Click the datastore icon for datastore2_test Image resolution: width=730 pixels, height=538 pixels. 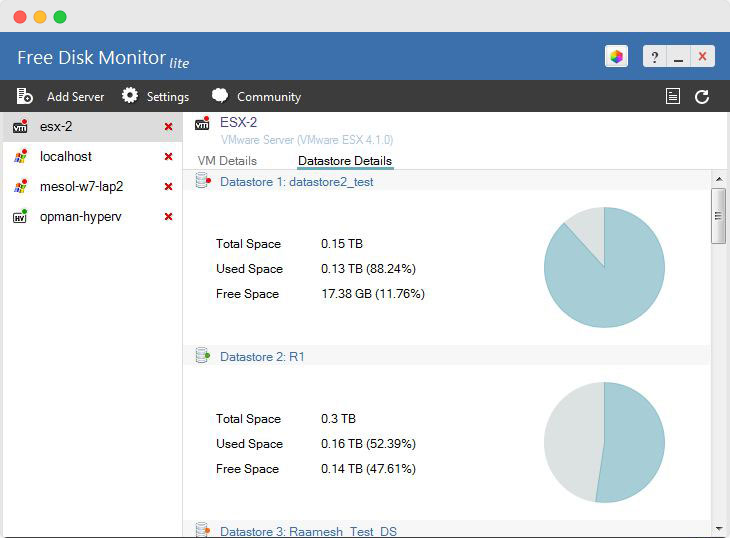[203, 180]
